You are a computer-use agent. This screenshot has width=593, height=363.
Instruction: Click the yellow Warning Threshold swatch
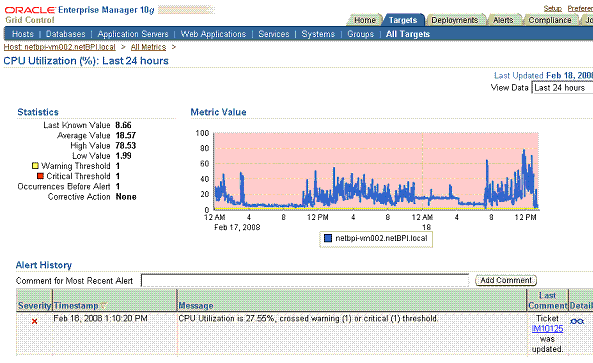pyautogui.click(x=35, y=166)
